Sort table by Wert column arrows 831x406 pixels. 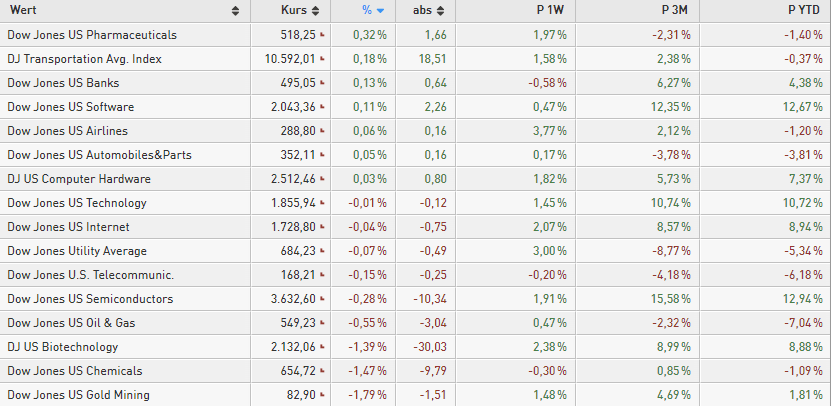coord(235,11)
